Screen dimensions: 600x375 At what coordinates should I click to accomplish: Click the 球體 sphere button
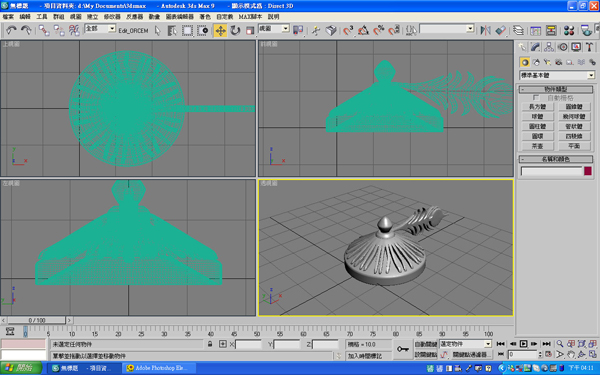(x=537, y=116)
